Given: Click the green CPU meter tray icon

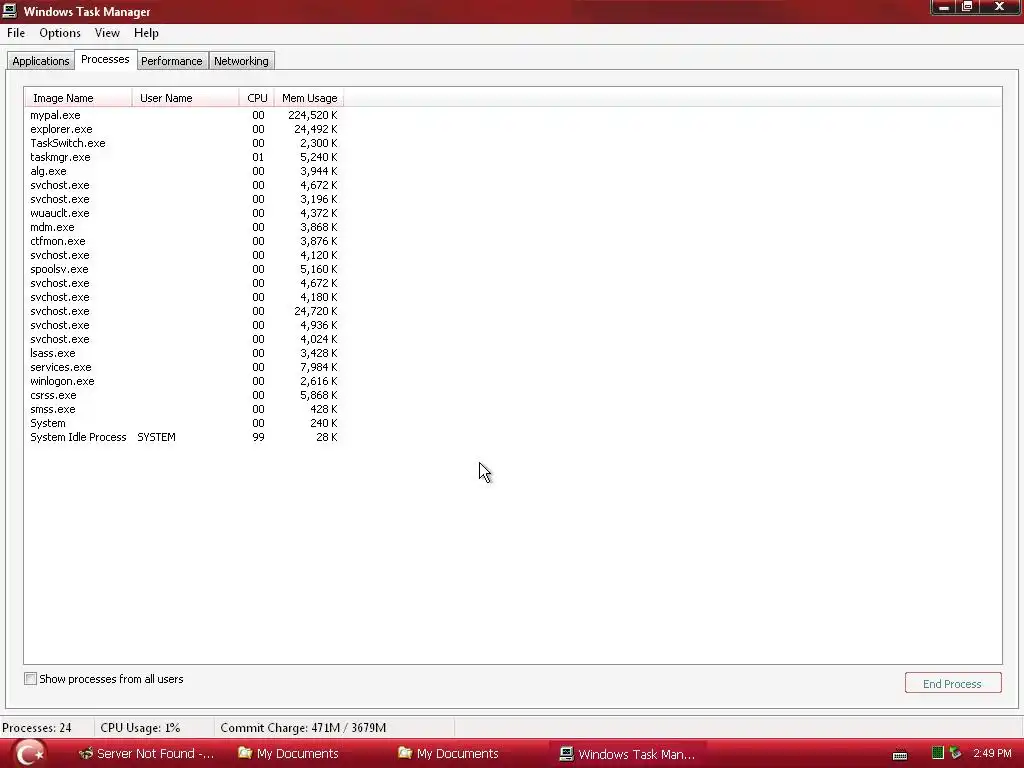Looking at the screenshot, I should 938,753.
